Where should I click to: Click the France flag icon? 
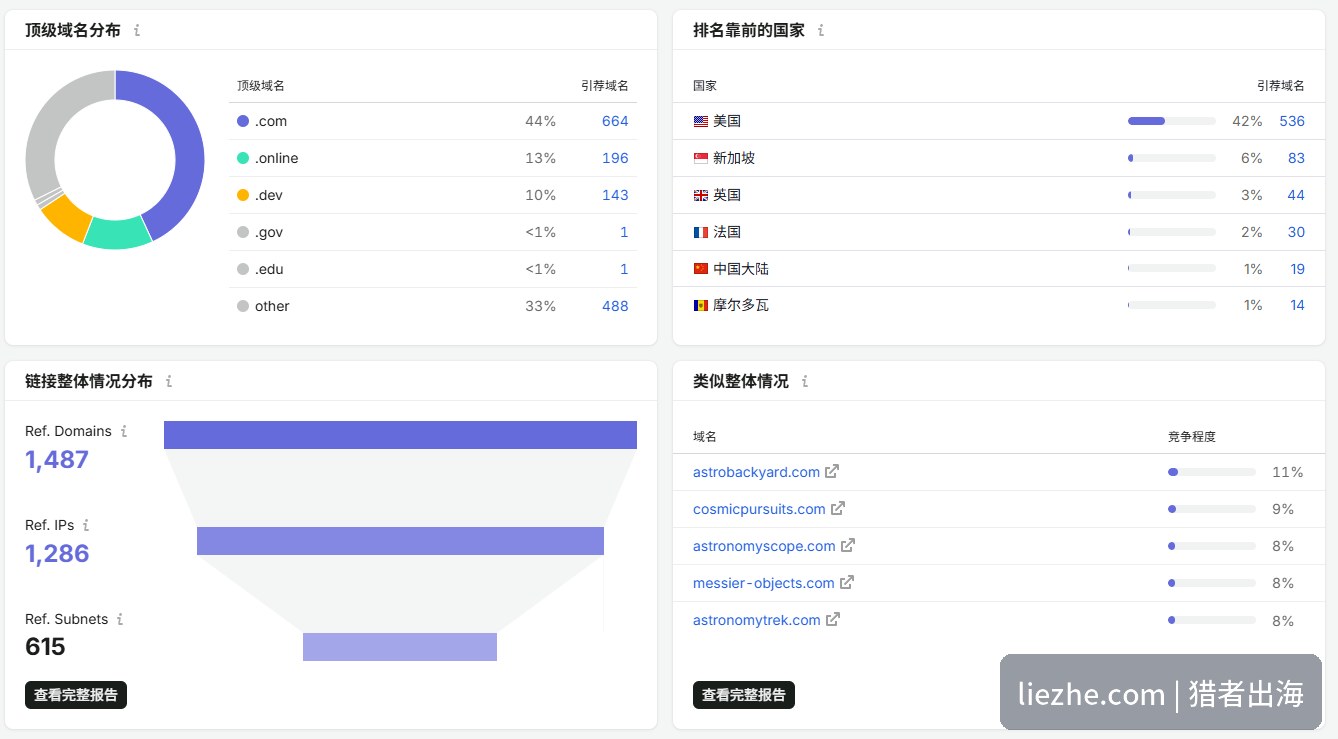(x=701, y=232)
